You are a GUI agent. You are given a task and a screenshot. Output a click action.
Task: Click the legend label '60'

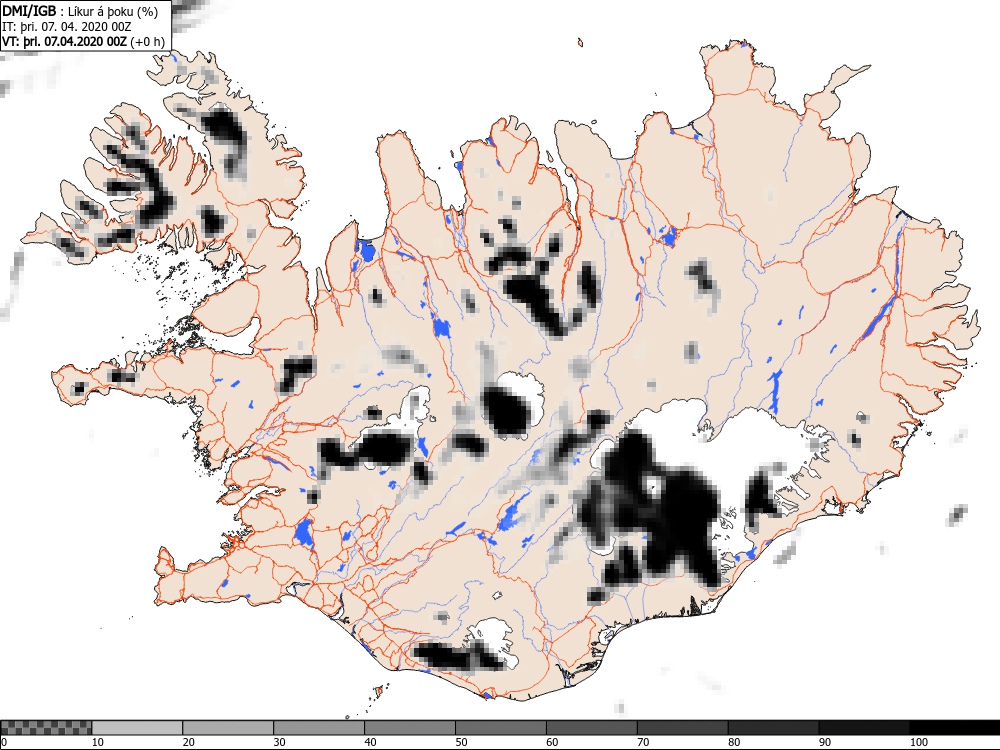point(552,742)
